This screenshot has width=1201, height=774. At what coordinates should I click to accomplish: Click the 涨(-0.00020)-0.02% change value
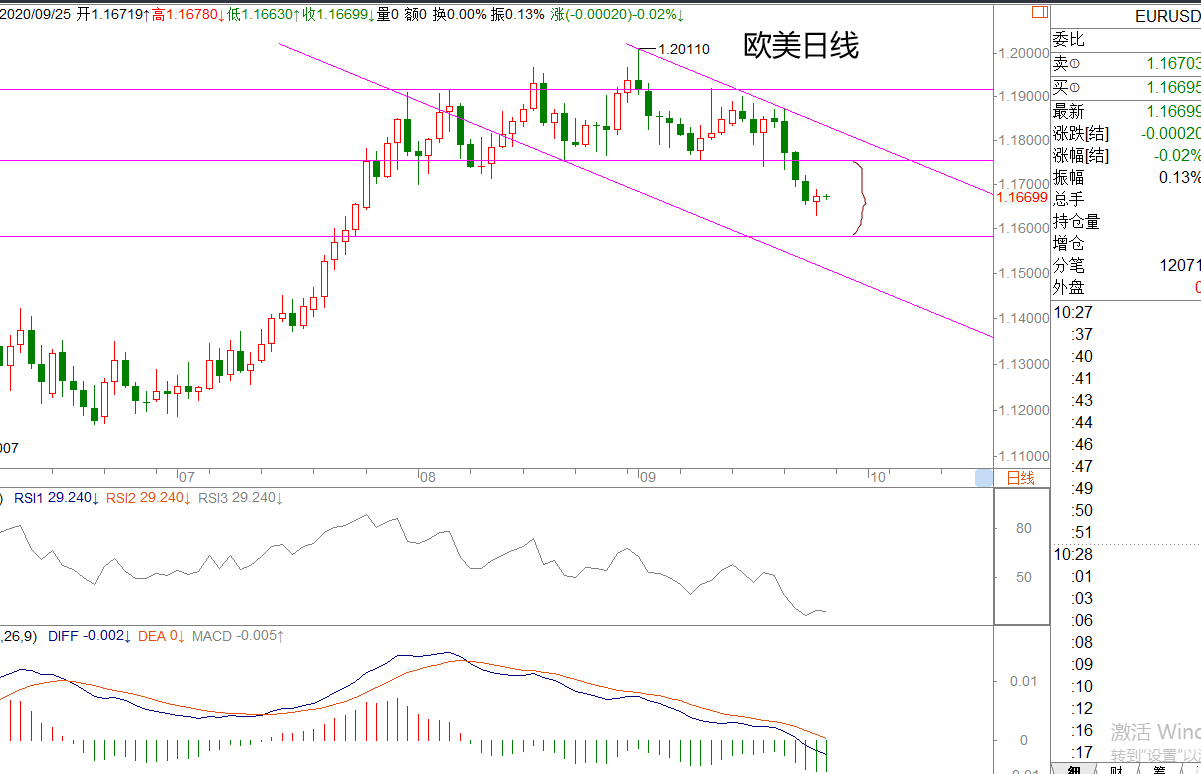(617, 15)
